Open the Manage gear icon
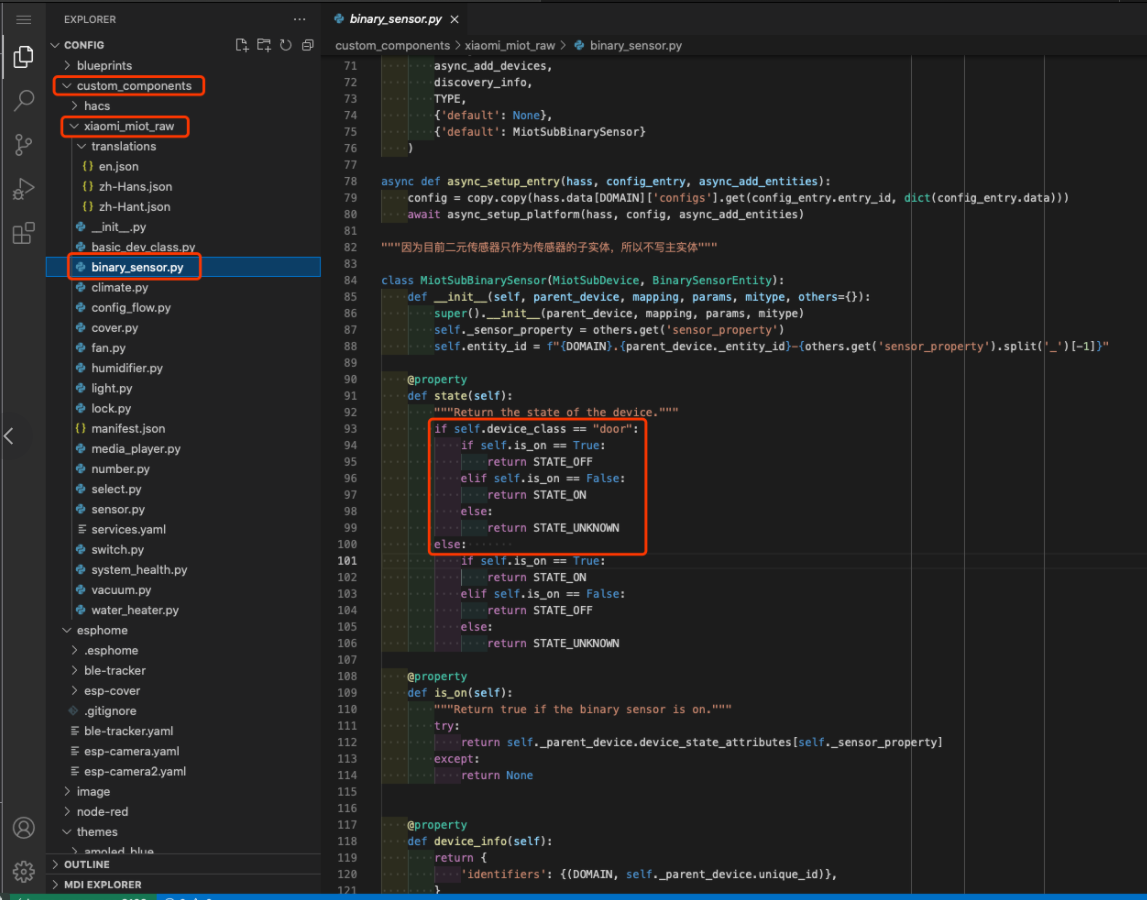Image resolution: width=1147 pixels, height=900 pixels. 23,871
